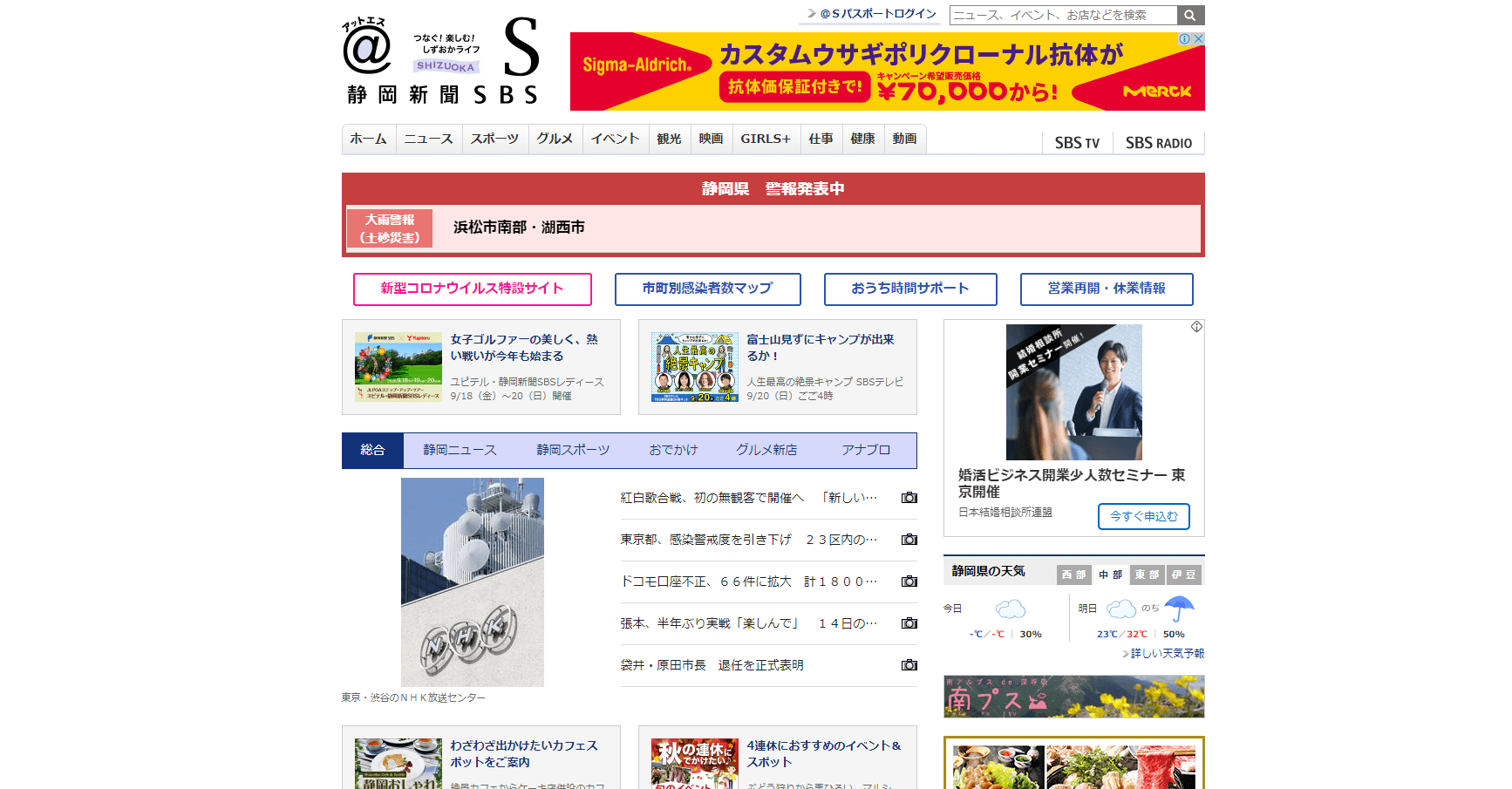Open 人生最高の絶景キャンプ promo thumbnail
The width and height of the screenshot is (1512, 789).
[x=695, y=367]
